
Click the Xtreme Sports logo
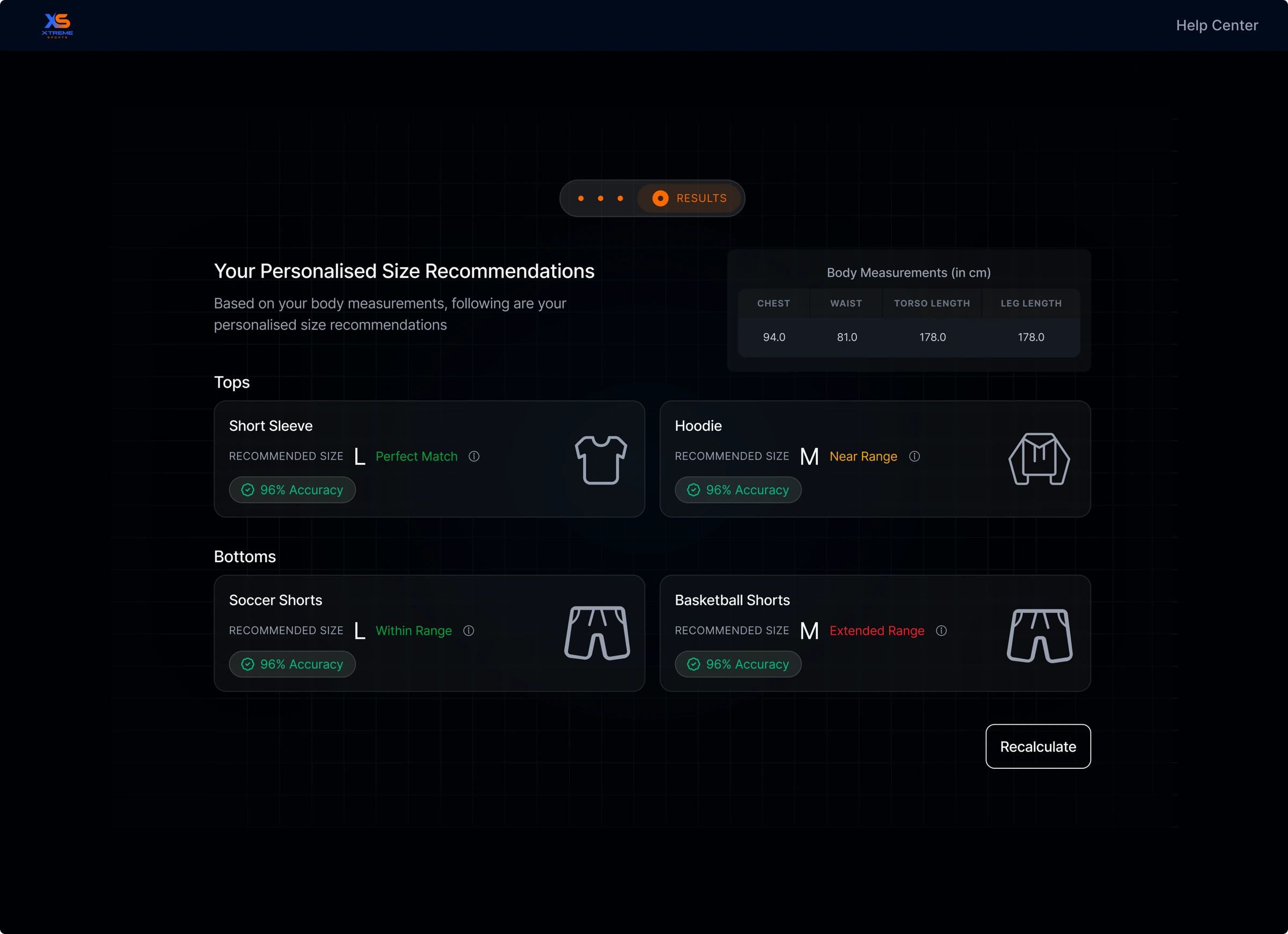point(57,26)
